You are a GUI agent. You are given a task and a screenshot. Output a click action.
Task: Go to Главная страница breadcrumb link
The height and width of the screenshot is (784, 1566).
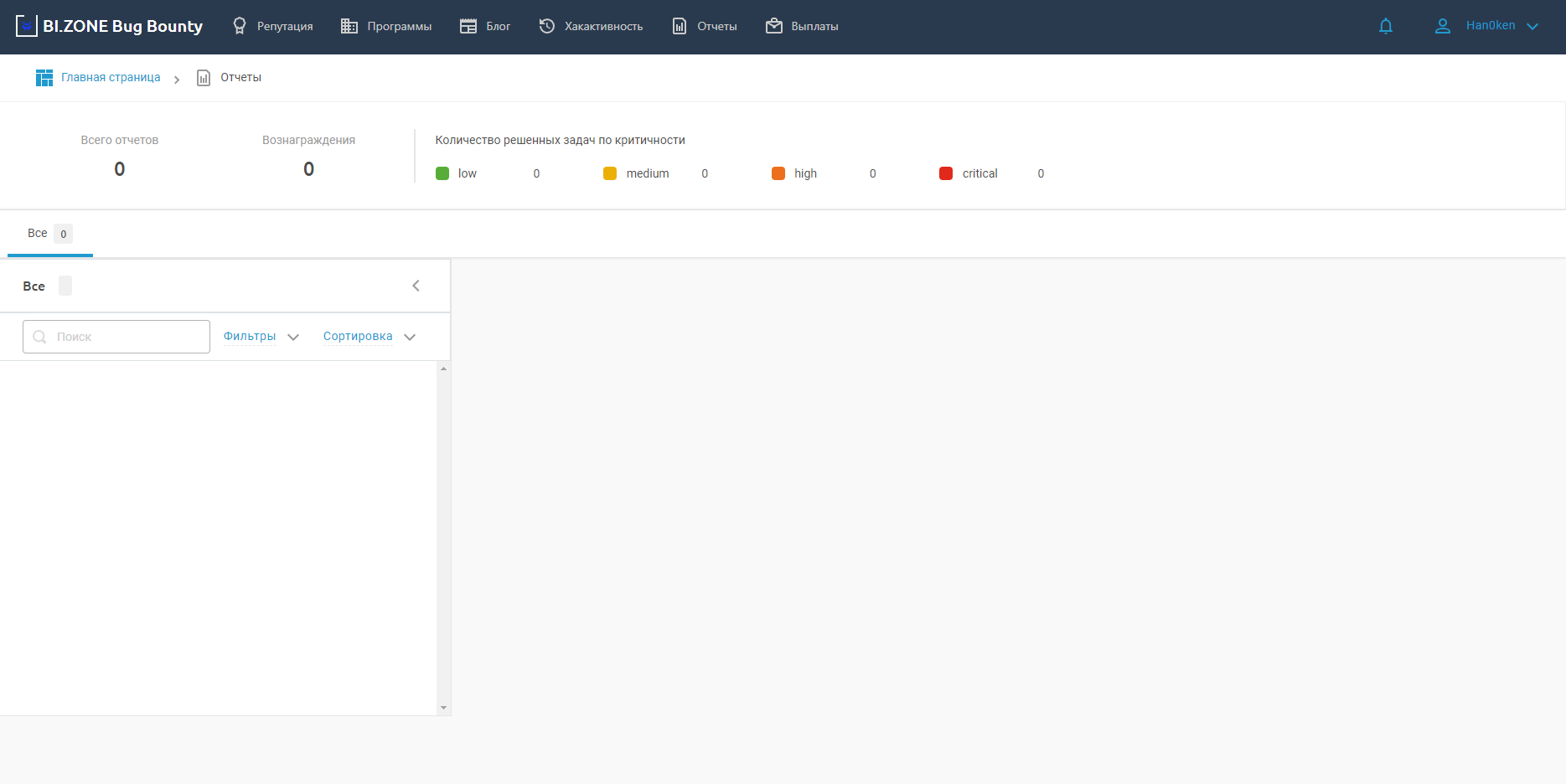(111, 78)
